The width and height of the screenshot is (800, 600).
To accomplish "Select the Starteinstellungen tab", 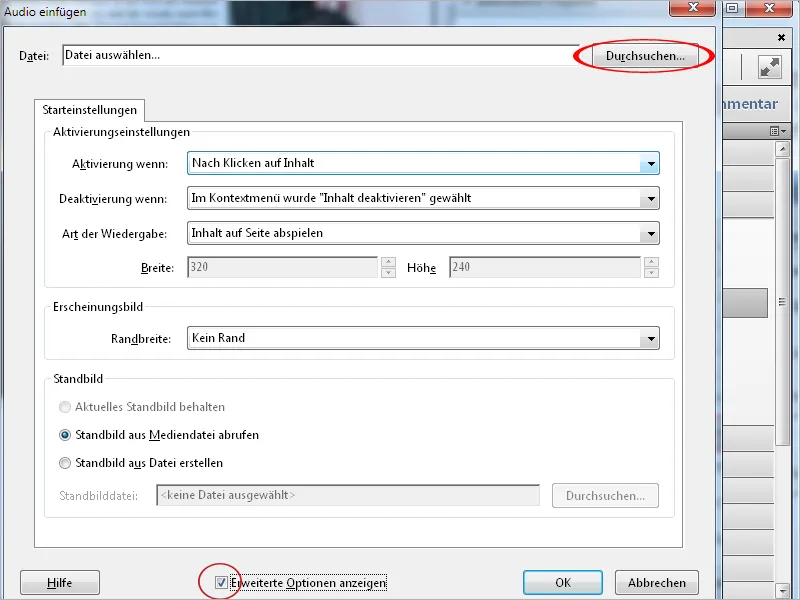I will coord(89,110).
